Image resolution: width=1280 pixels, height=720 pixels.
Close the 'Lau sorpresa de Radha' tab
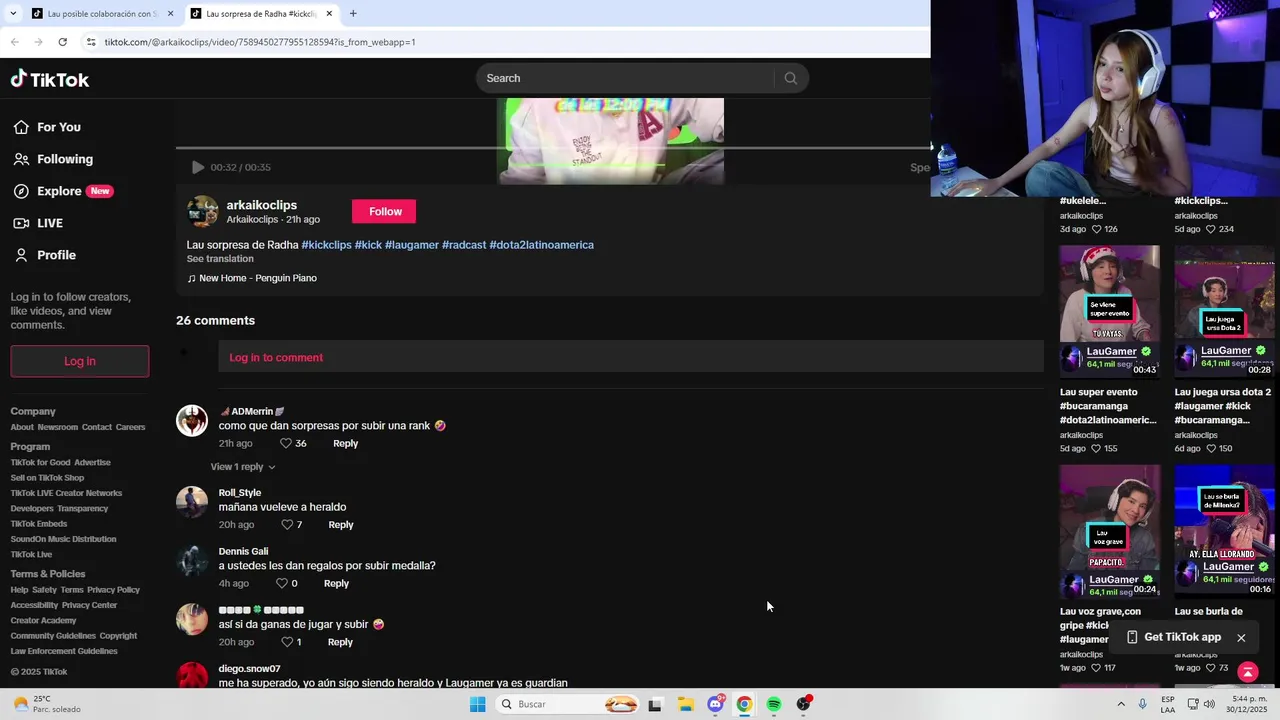point(329,14)
